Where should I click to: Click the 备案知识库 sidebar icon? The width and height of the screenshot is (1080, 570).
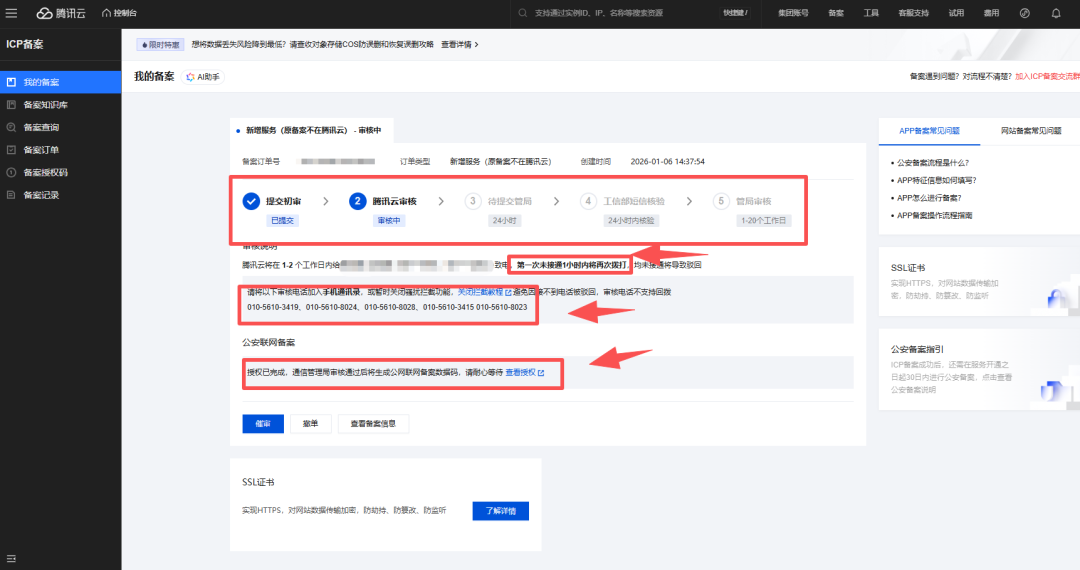click(11, 105)
